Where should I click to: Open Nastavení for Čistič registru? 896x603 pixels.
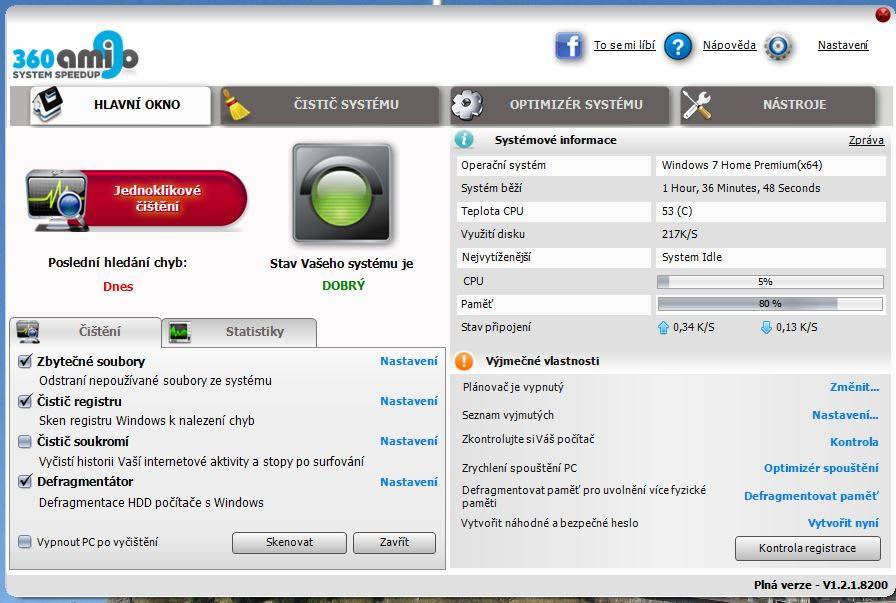pyautogui.click(x=409, y=401)
